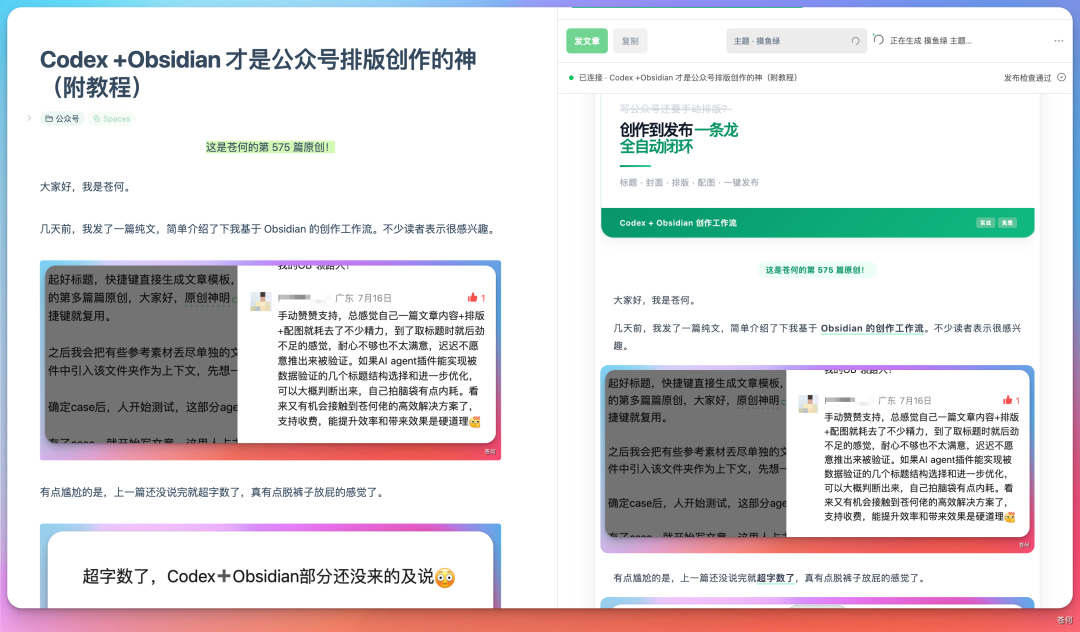Open the comment screenshot image in the preview
This screenshot has height=632, width=1080.
pos(818,459)
